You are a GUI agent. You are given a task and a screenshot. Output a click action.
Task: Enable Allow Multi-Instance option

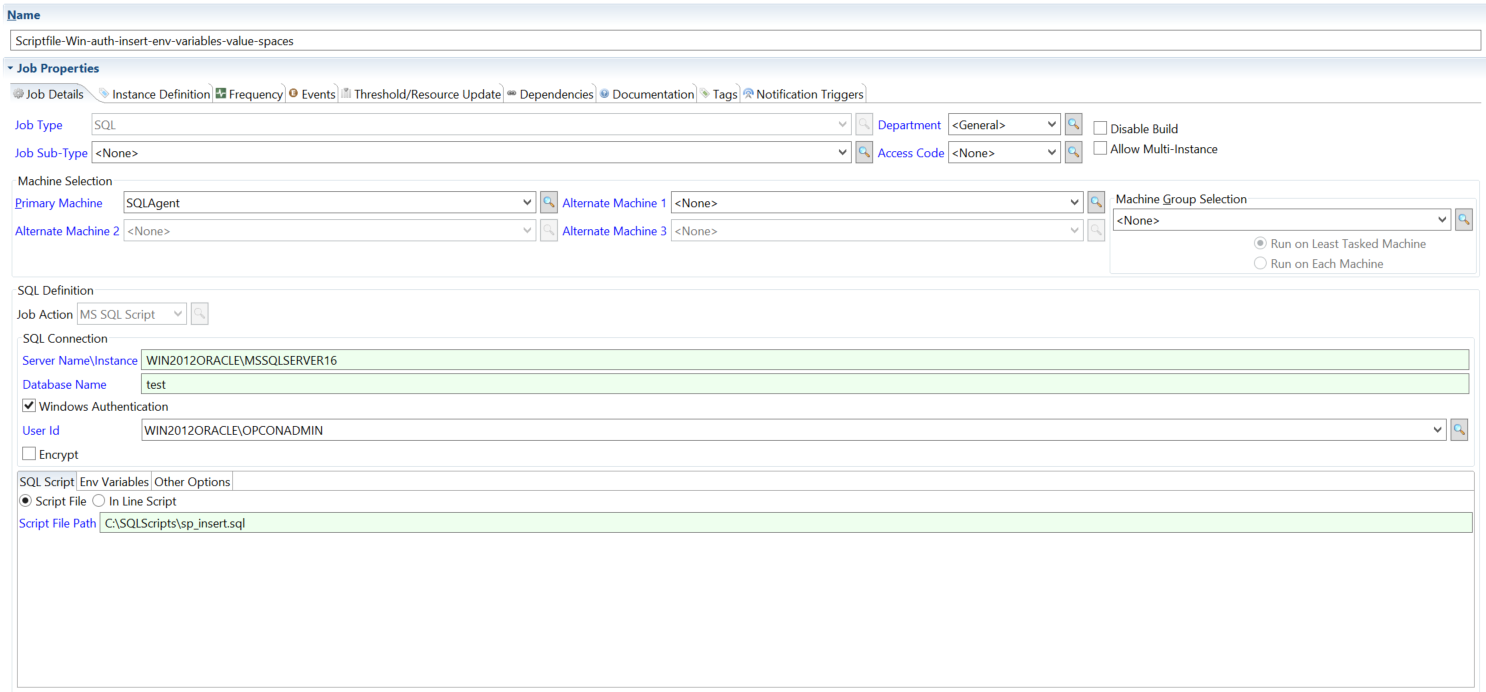pos(1100,149)
